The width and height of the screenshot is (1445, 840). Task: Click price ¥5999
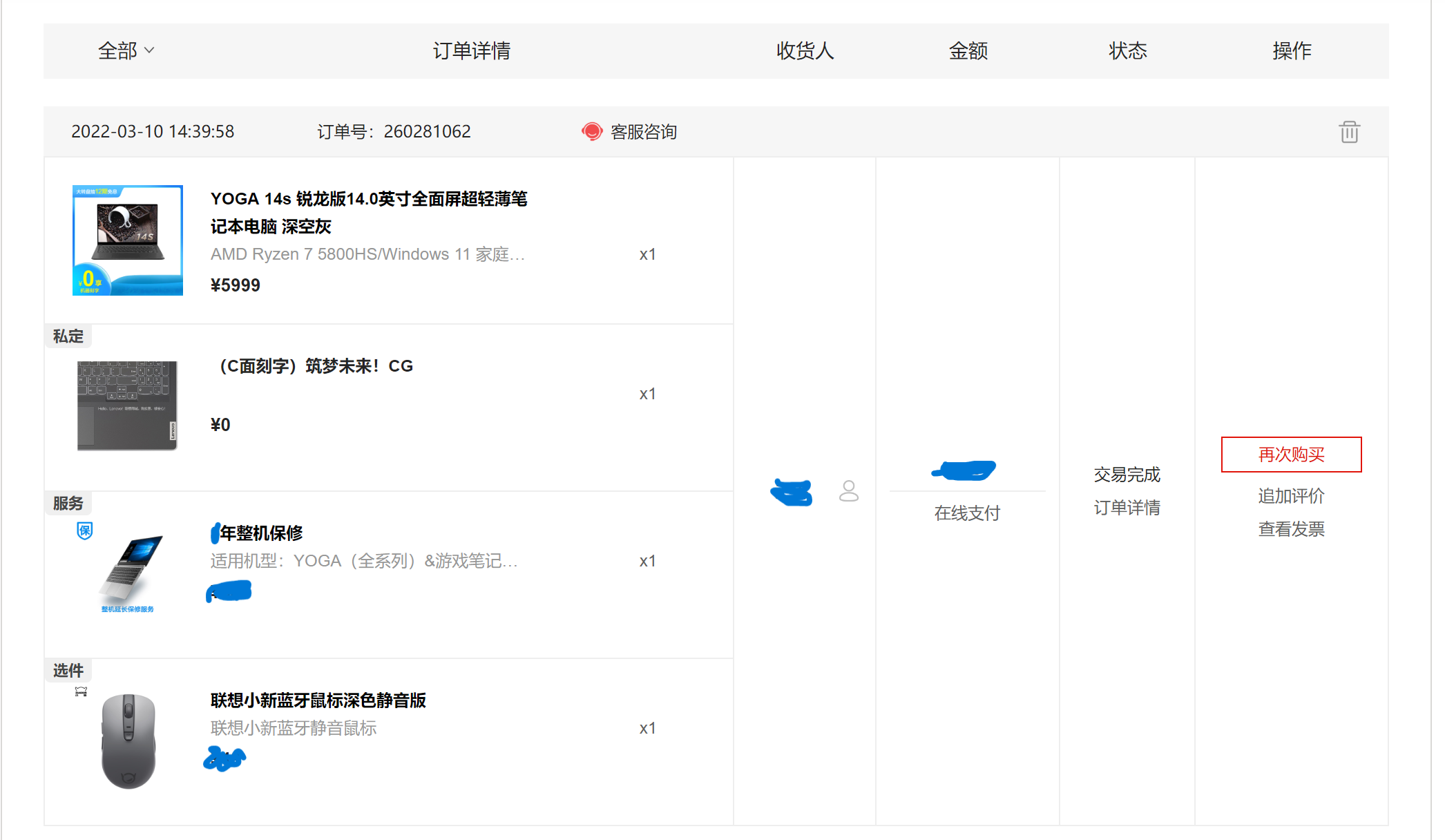coord(236,285)
